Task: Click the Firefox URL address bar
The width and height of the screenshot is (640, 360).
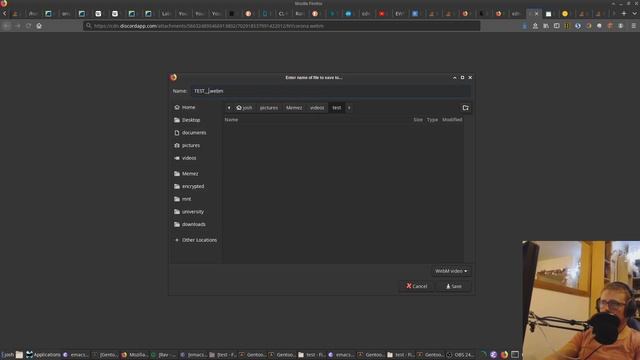Action: [x=282, y=26]
